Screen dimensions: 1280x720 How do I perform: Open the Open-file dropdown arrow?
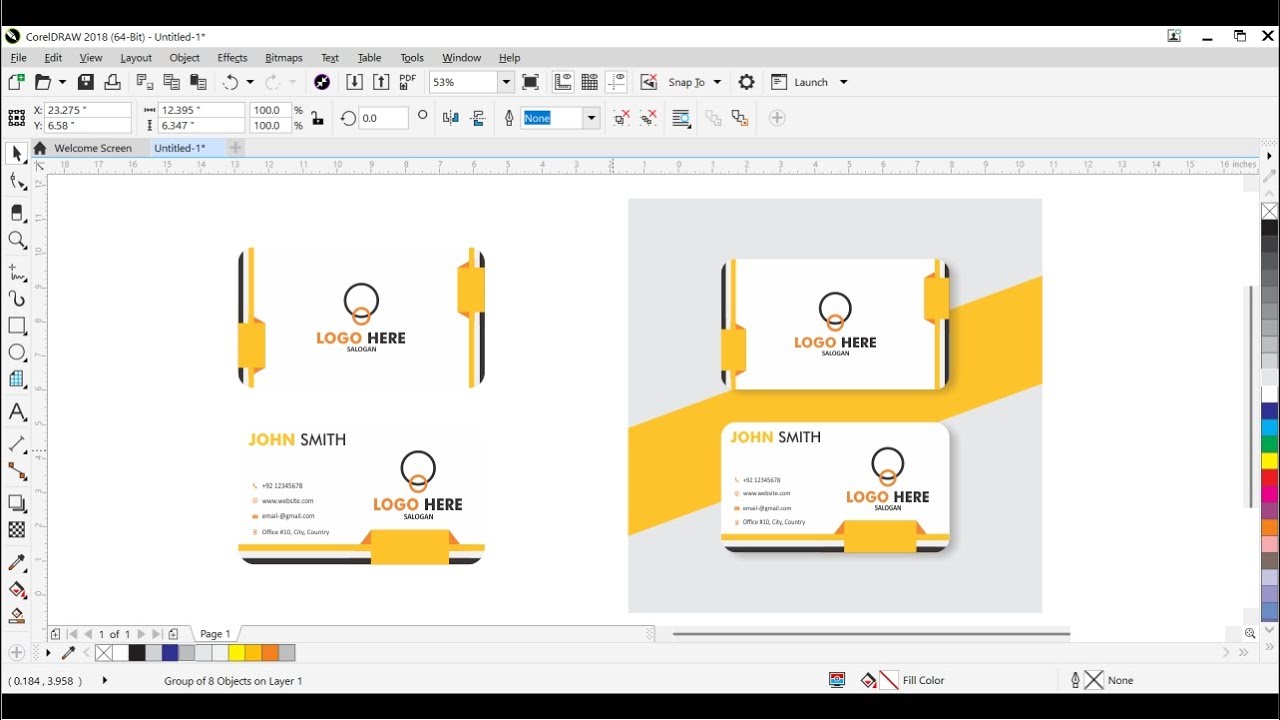point(62,82)
